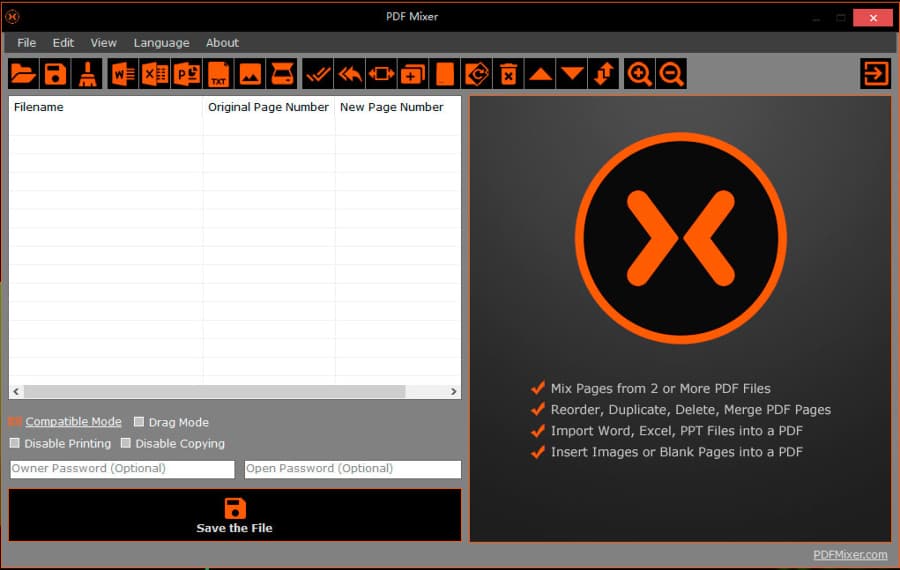Click the fit width toolbar icon
The width and height of the screenshot is (900, 570).
(381, 74)
